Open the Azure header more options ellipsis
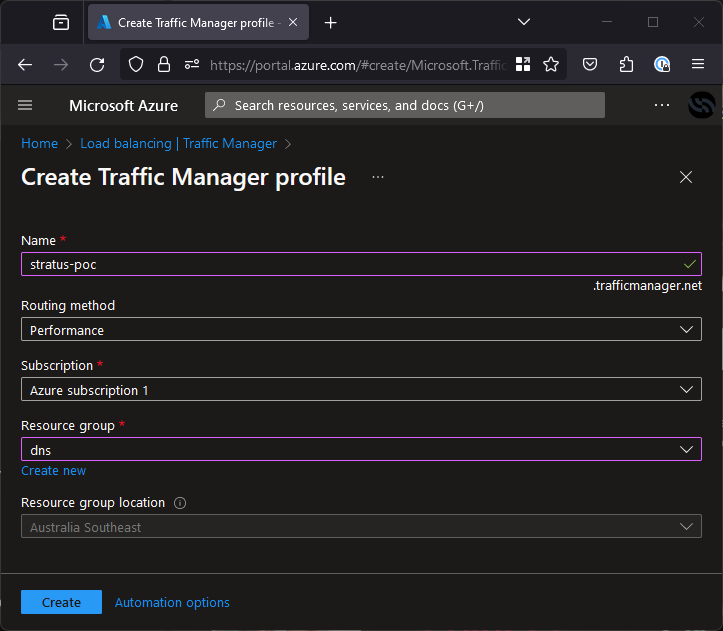The height and width of the screenshot is (631, 723). tap(662, 105)
